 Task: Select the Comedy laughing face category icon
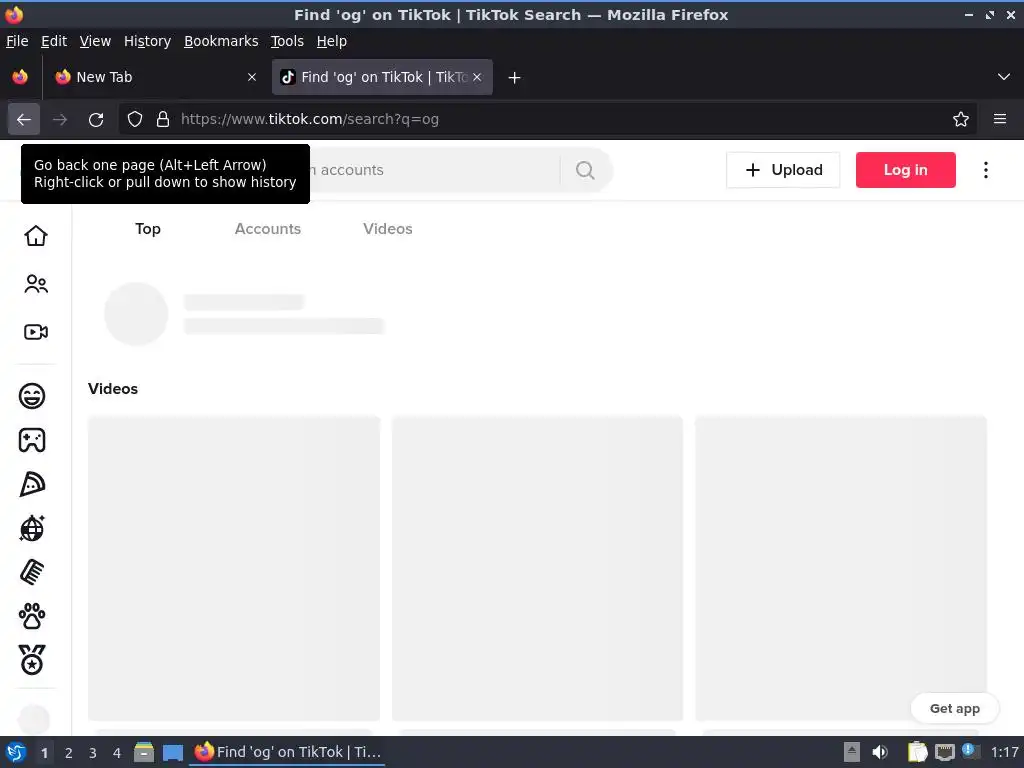coord(32,396)
